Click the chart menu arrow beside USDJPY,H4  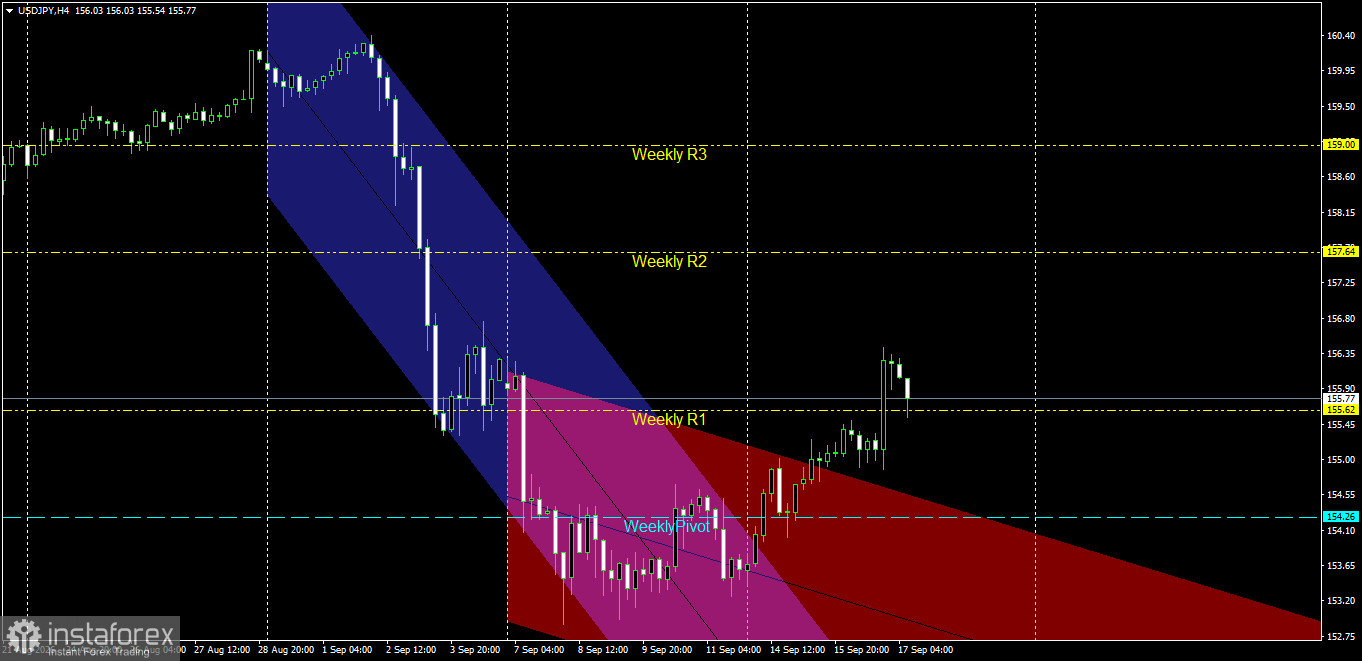point(9,10)
